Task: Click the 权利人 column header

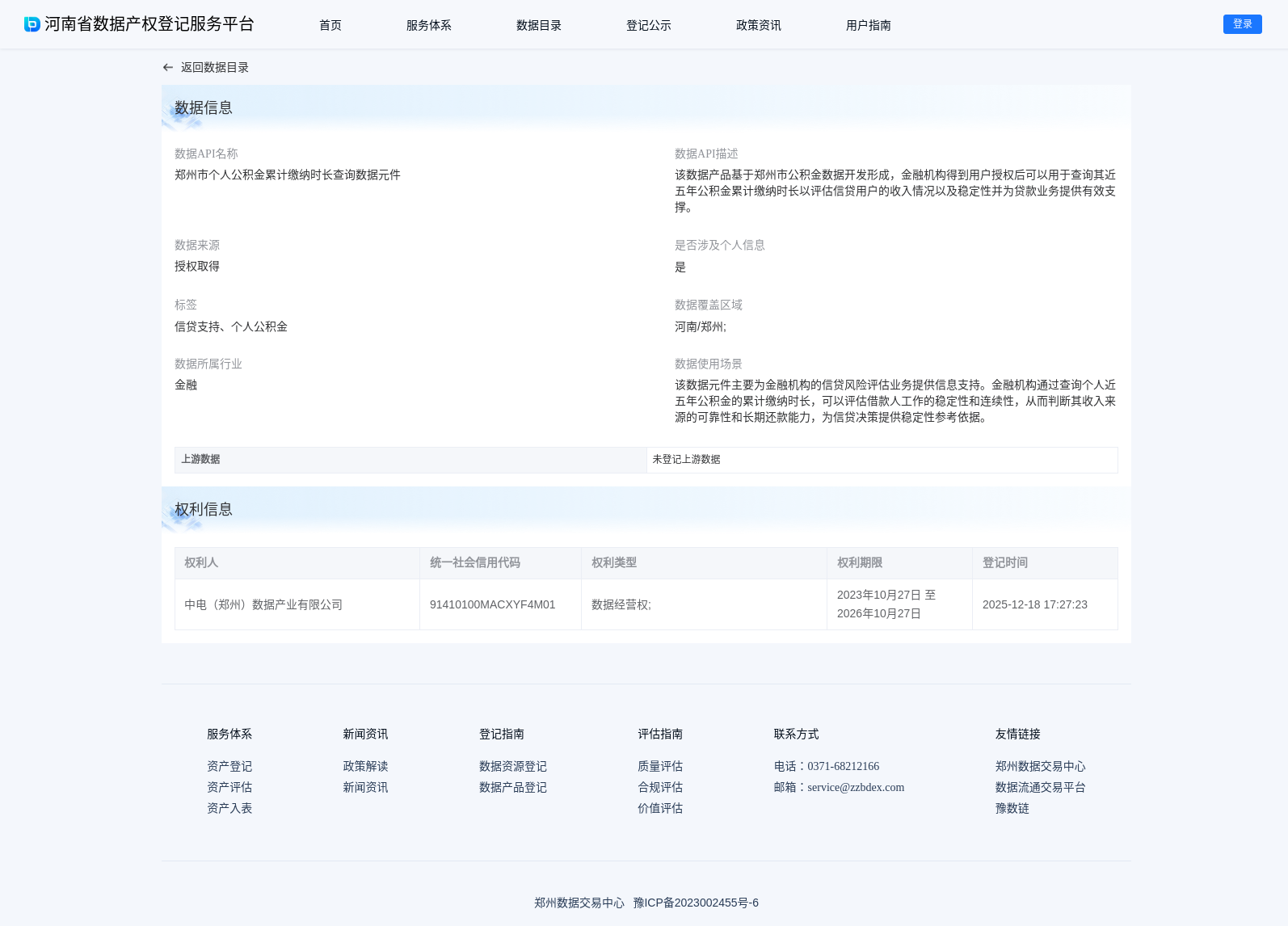Action: 297,563
